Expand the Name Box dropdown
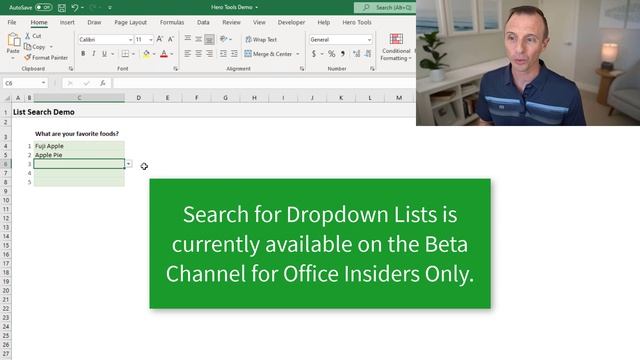640x360 pixels. coord(43,83)
